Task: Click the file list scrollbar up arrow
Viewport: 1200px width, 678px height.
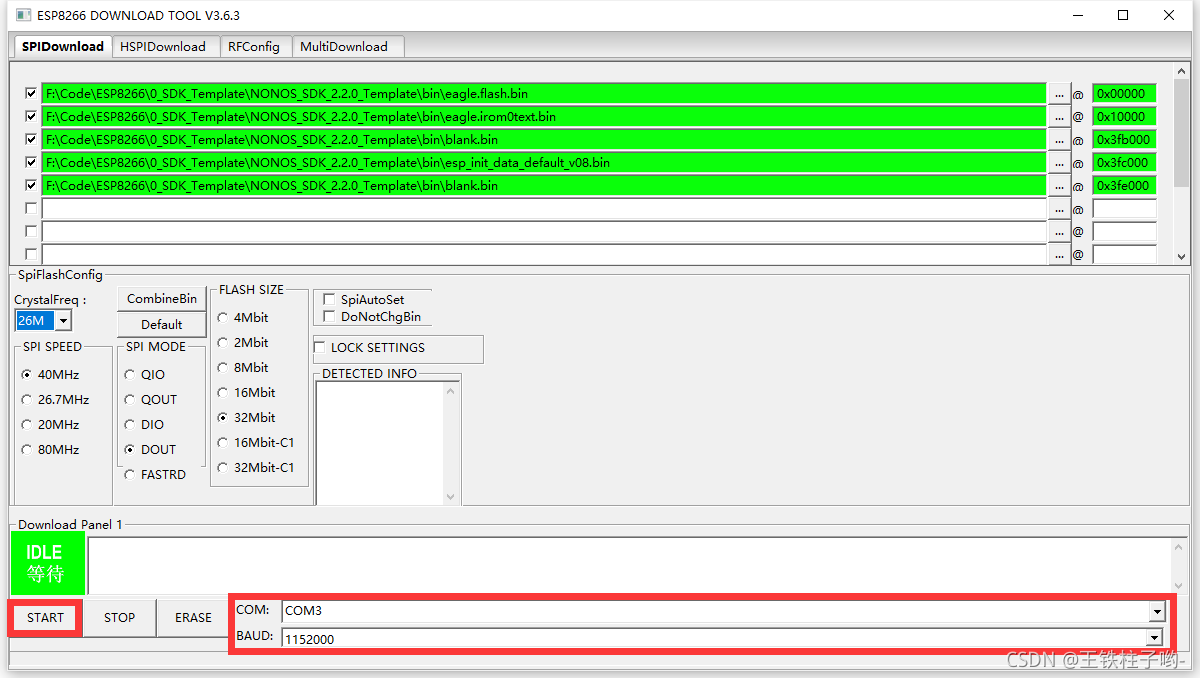Action: coord(1181,71)
